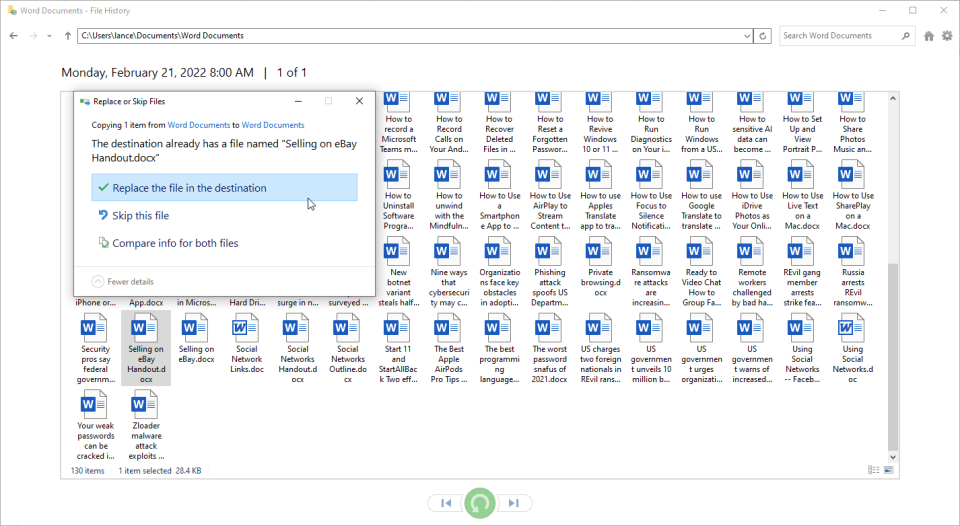
Task: Click the source Word Documents link
Action: (x=198, y=125)
